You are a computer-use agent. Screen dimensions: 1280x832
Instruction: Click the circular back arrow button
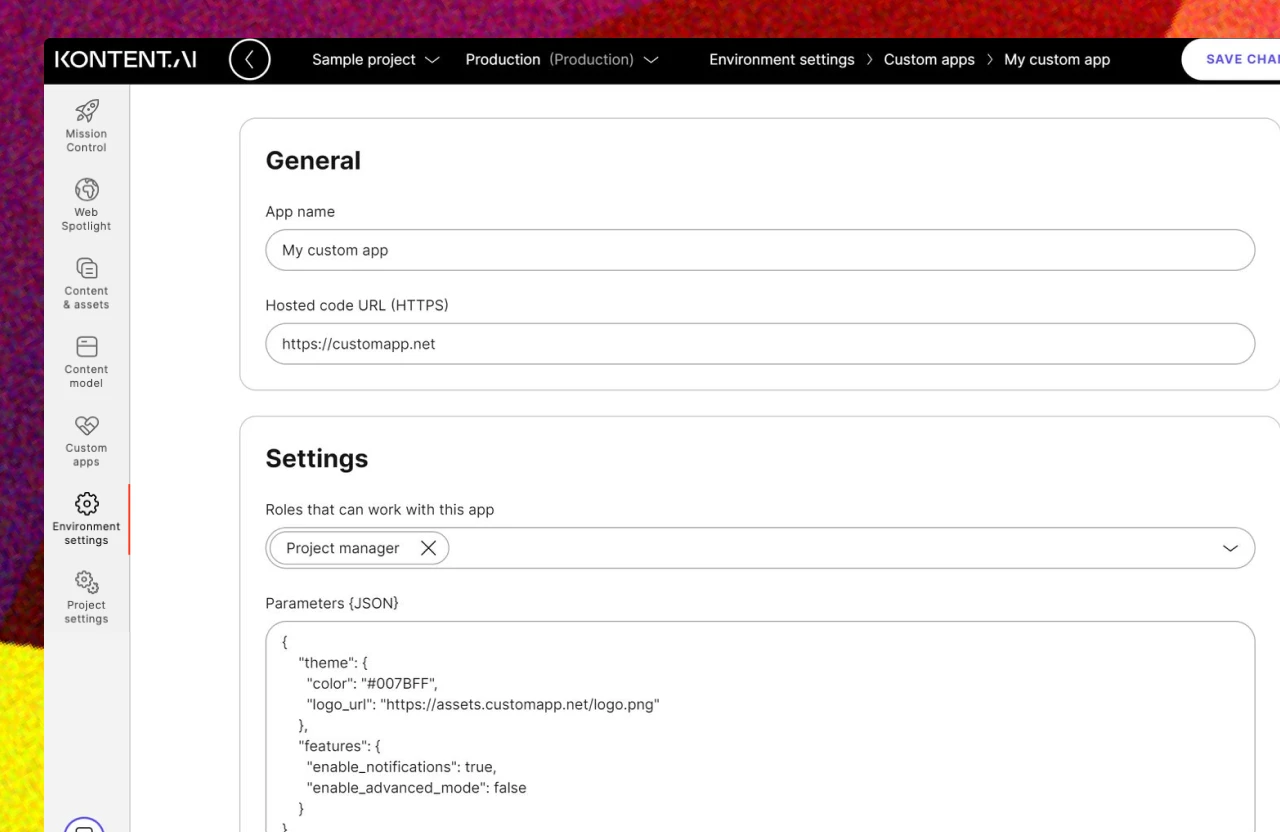[x=249, y=60]
